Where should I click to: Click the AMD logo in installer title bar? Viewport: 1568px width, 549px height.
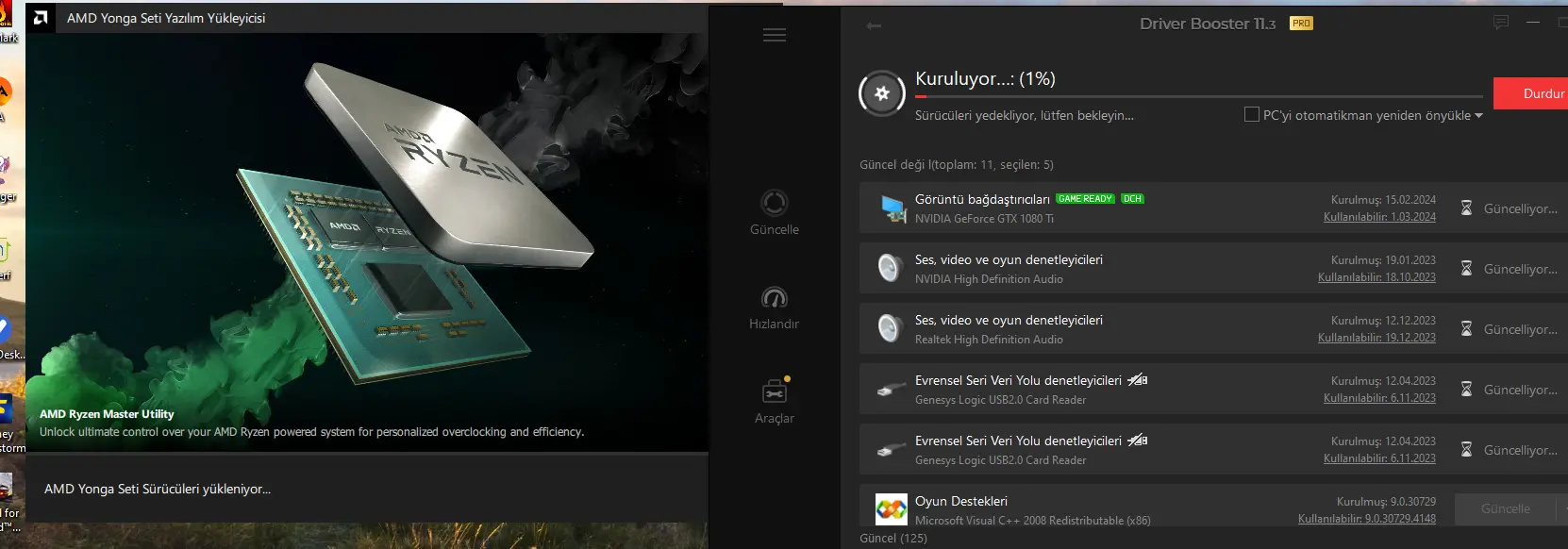point(40,17)
